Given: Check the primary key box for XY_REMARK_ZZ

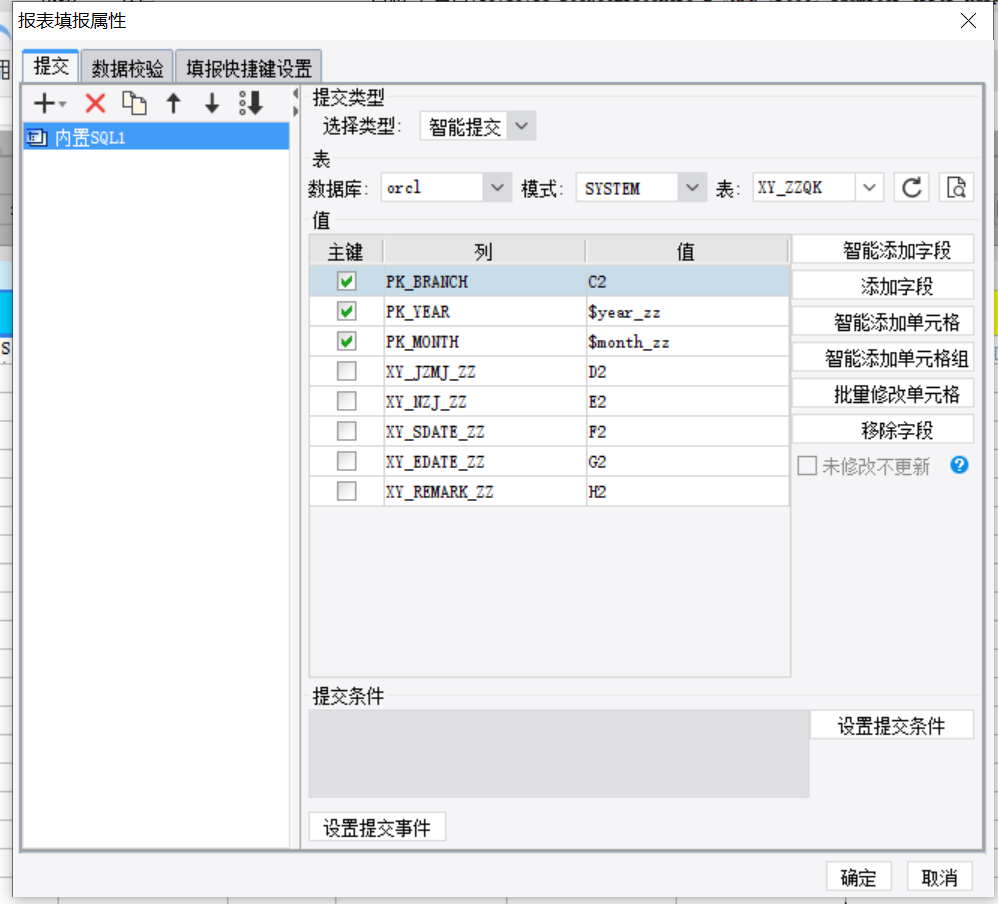Looking at the screenshot, I should click(x=346, y=491).
